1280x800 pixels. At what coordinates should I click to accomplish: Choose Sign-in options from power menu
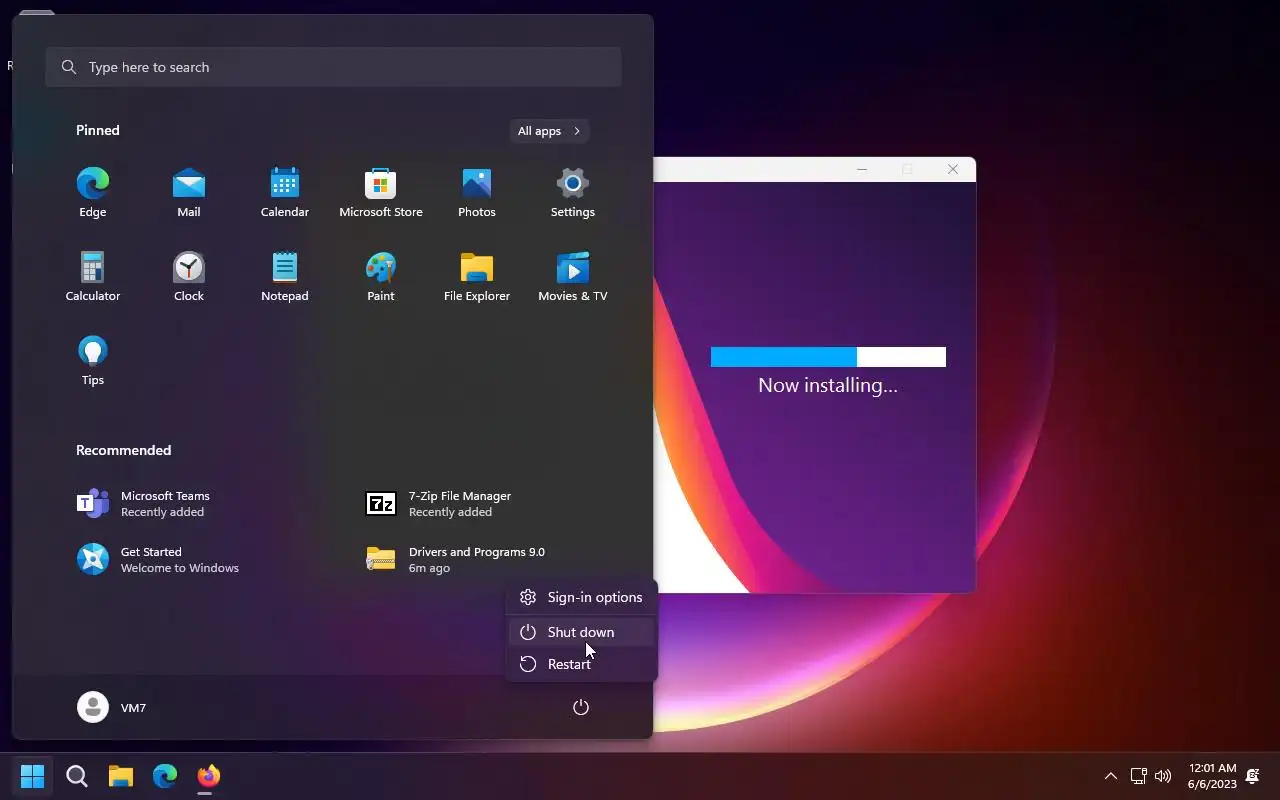581,597
